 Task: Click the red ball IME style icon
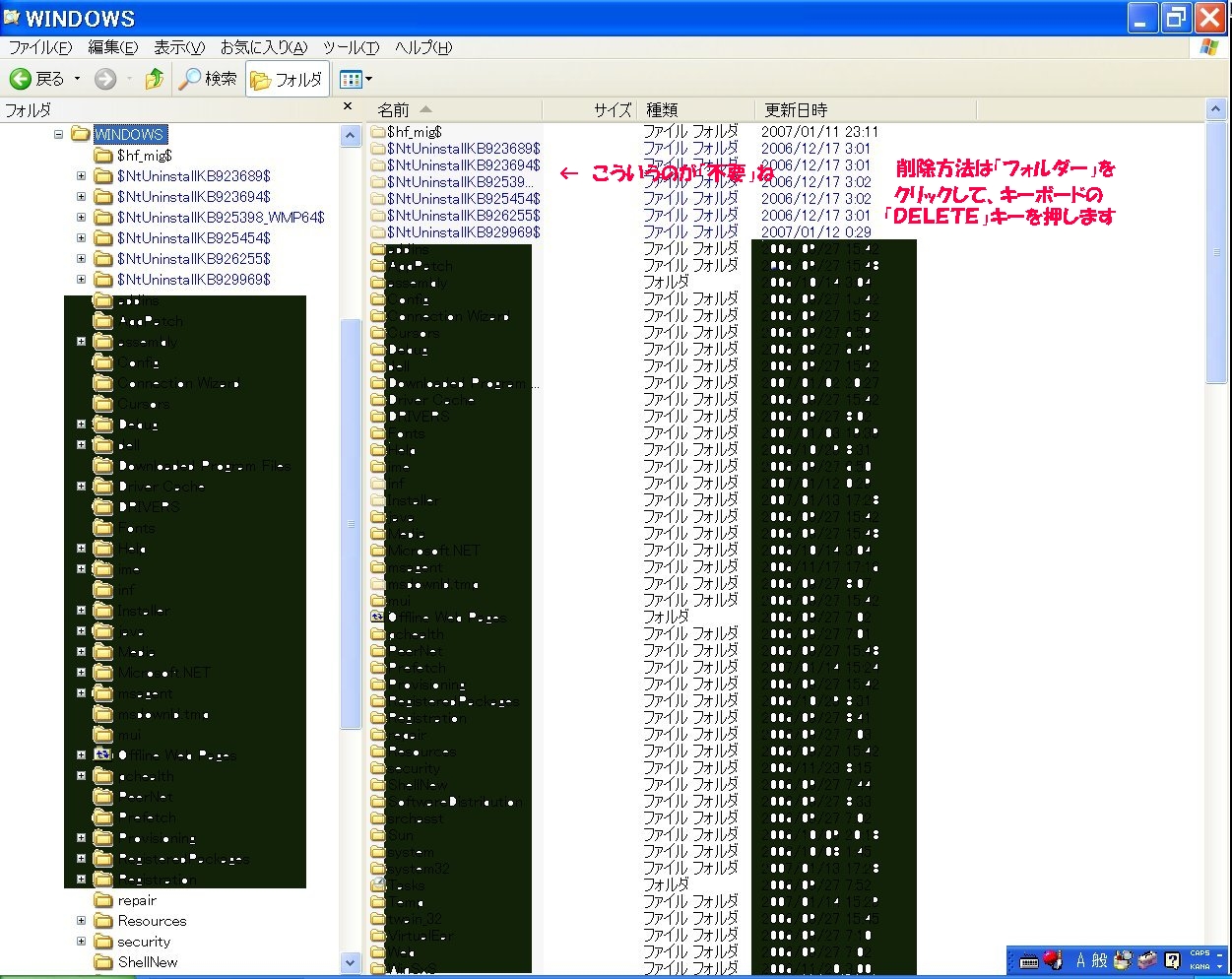coord(1053,959)
